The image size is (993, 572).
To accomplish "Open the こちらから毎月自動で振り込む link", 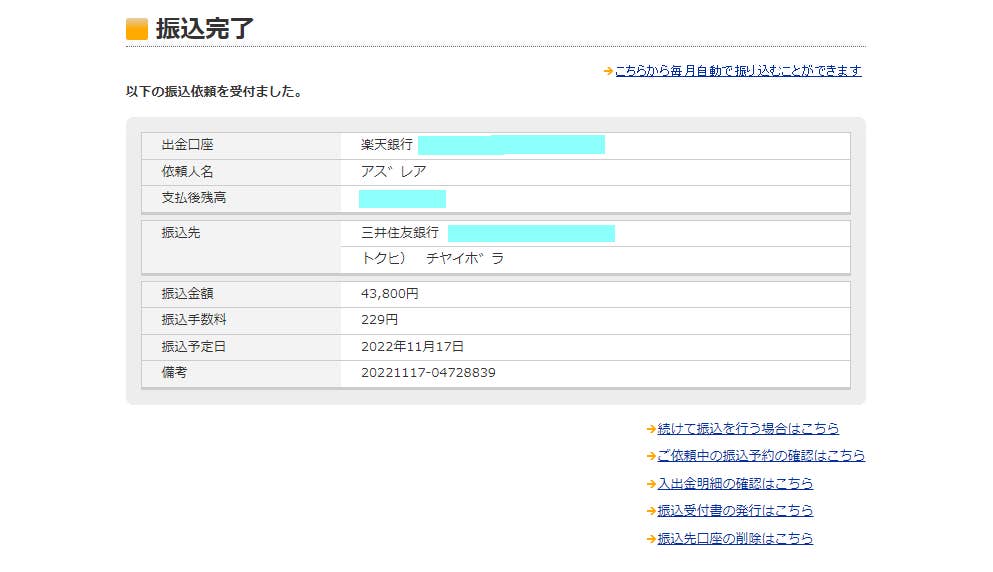I will coord(738,71).
